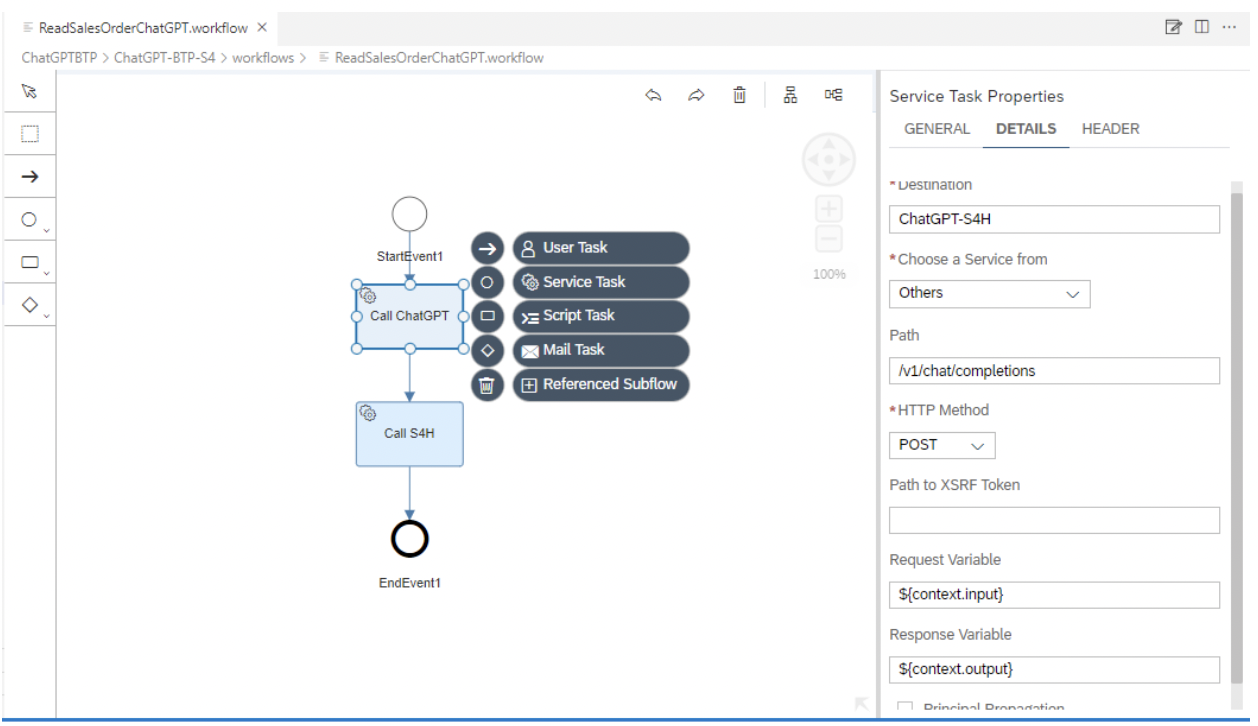The image size is (1258, 726).
Task: Activate the ReadSalesOrderChatGPT.workflow editor tab
Action: [143, 27]
